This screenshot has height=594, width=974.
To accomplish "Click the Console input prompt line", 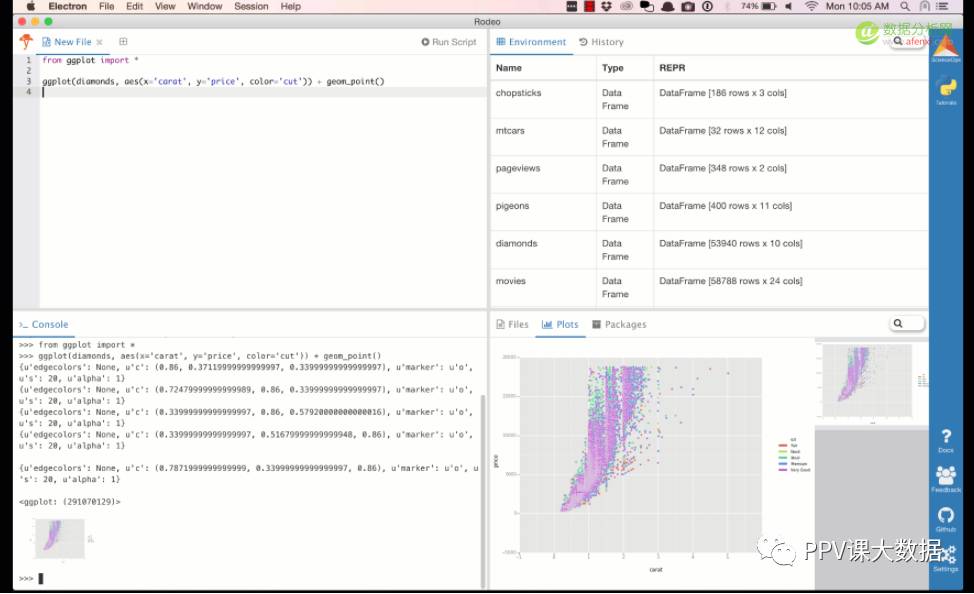I will click(x=248, y=578).
